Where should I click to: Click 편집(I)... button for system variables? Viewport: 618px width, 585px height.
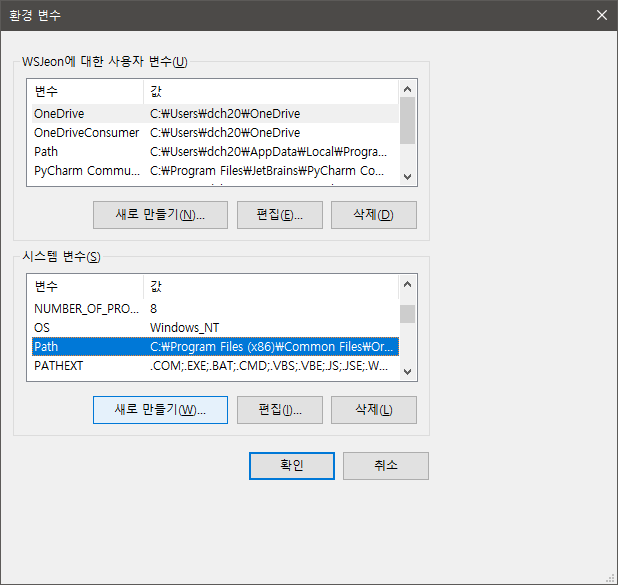[x=280, y=410]
